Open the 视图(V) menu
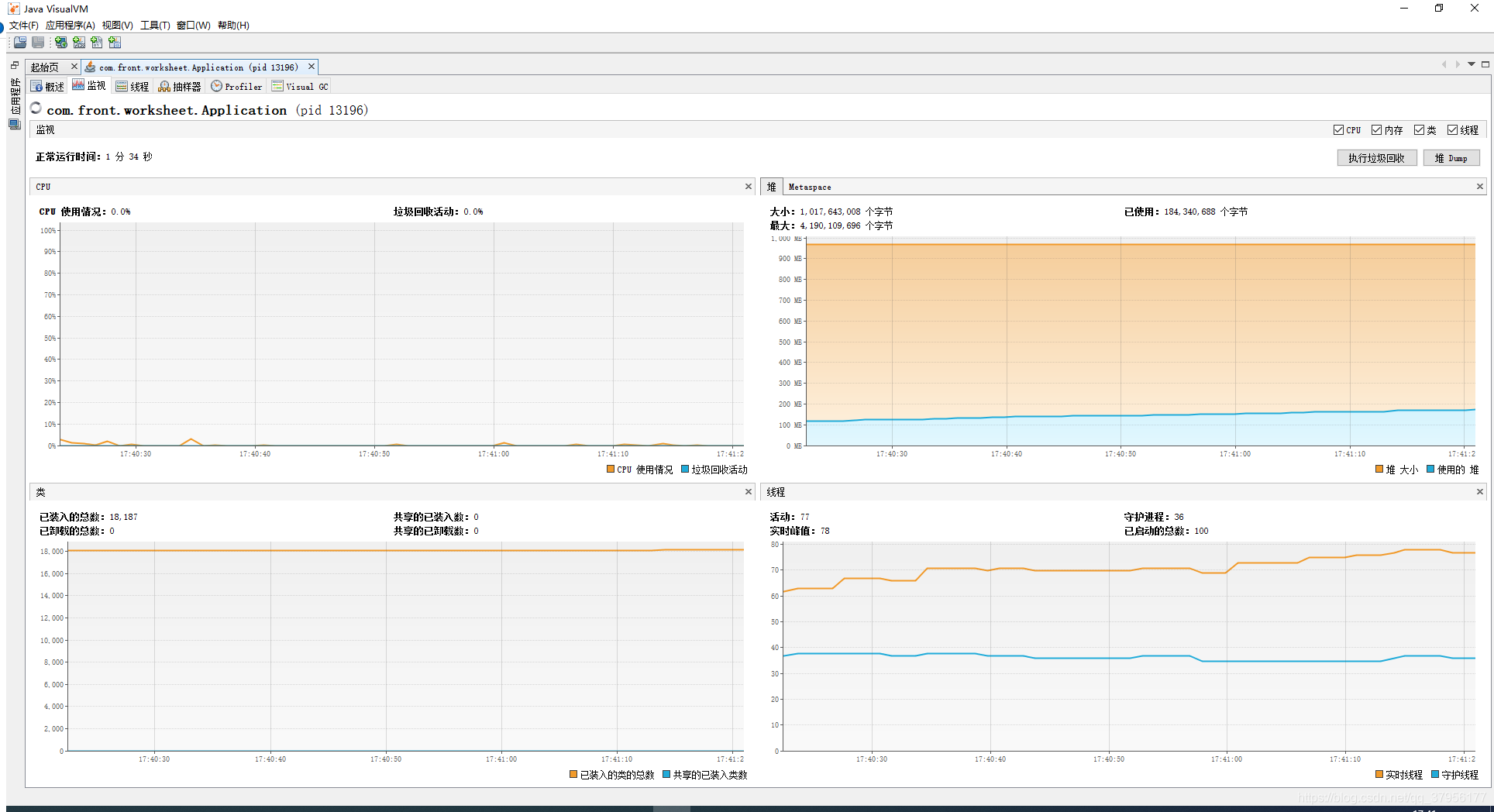This screenshot has height=812, width=1494. coord(118,25)
